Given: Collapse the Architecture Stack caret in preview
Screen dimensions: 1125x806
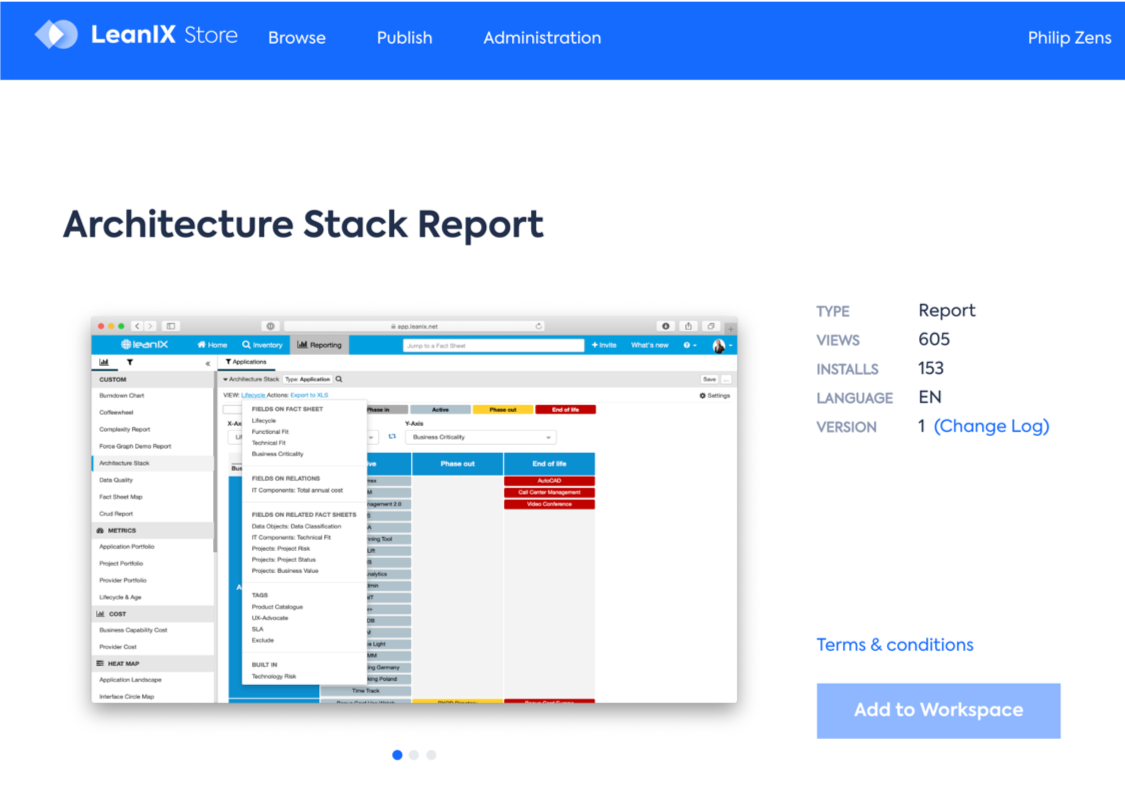Looking at the screenshot, I should click(225, 379).
